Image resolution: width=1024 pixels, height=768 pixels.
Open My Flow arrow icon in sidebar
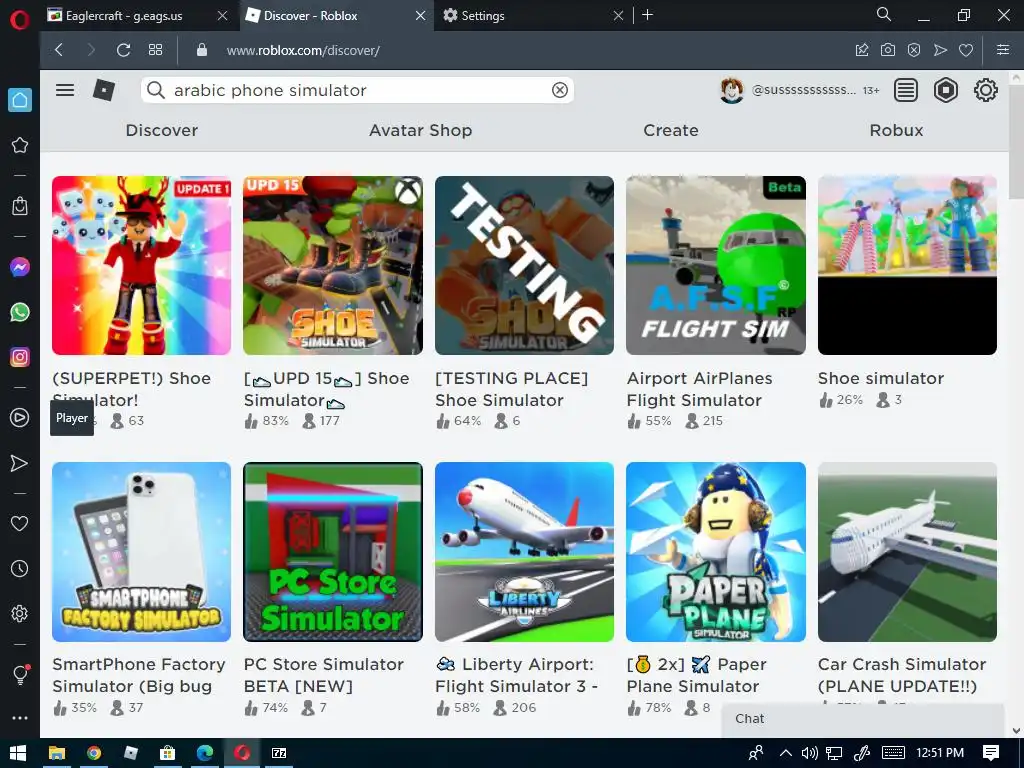coord(20,463)
